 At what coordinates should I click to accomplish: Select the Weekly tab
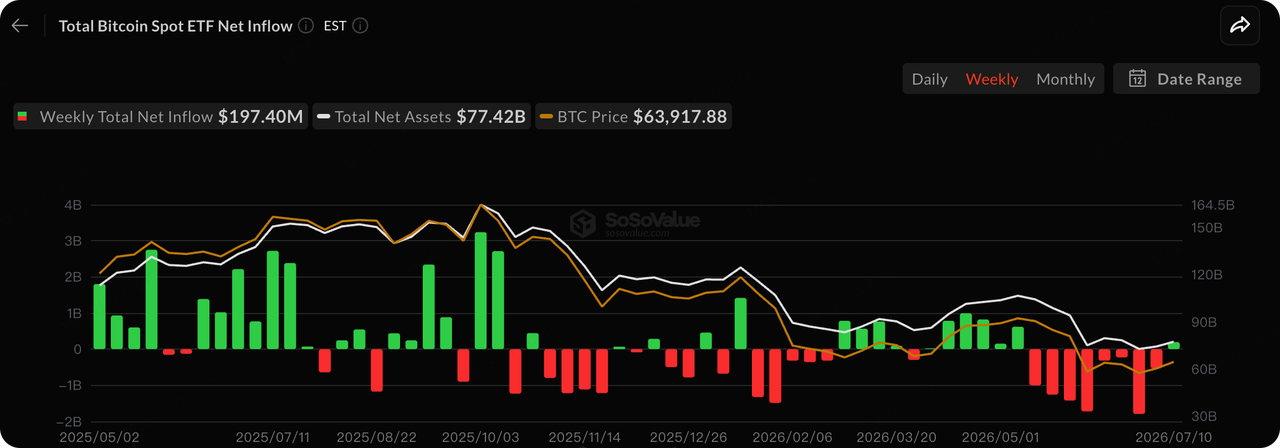click(992, 79)
